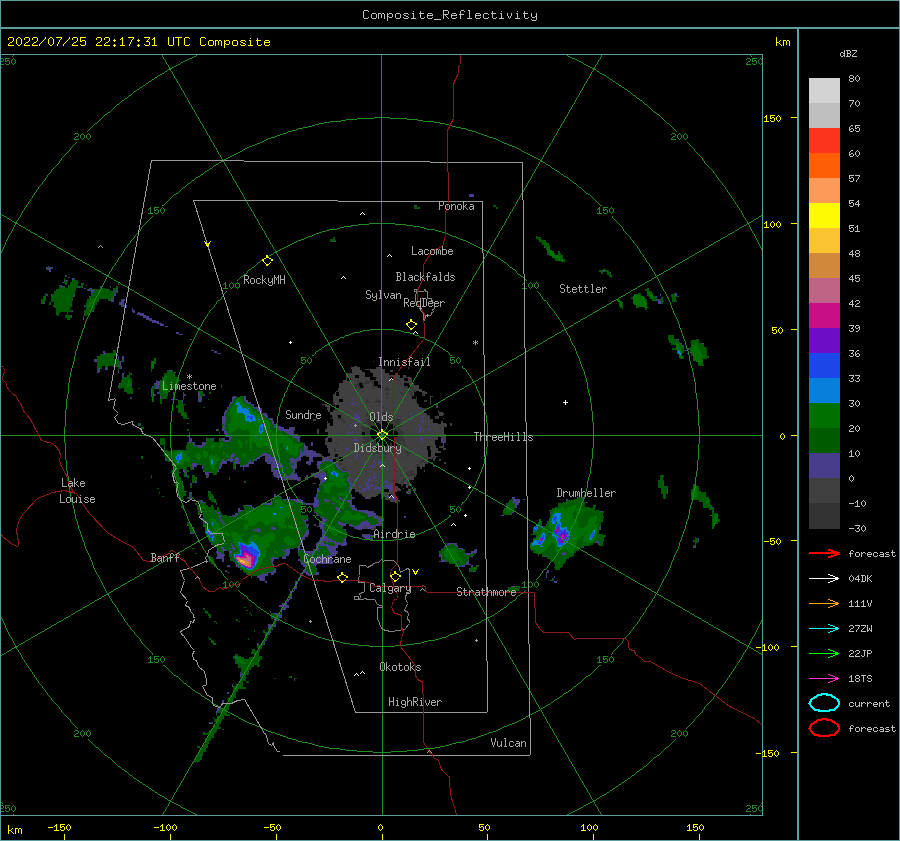This screenshot has width=900, height=841.
Task: Click the radar center diamond near Olds
Action: pyautogui.click(x=382, y=435)
